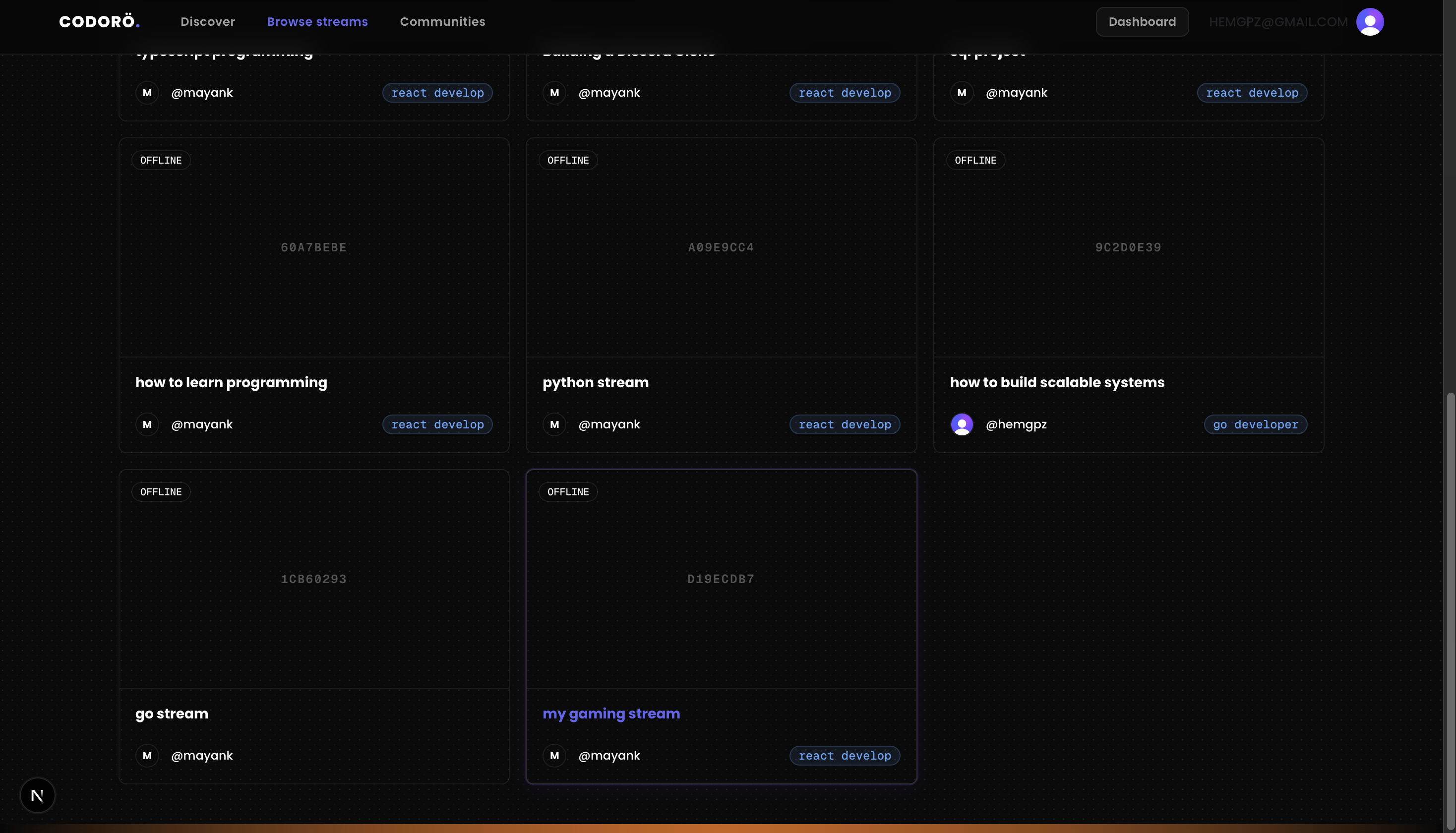Open the 60A7BEBE stream thumbnail
Screen dimensions: 1456x833
click(x=313, y=248)
